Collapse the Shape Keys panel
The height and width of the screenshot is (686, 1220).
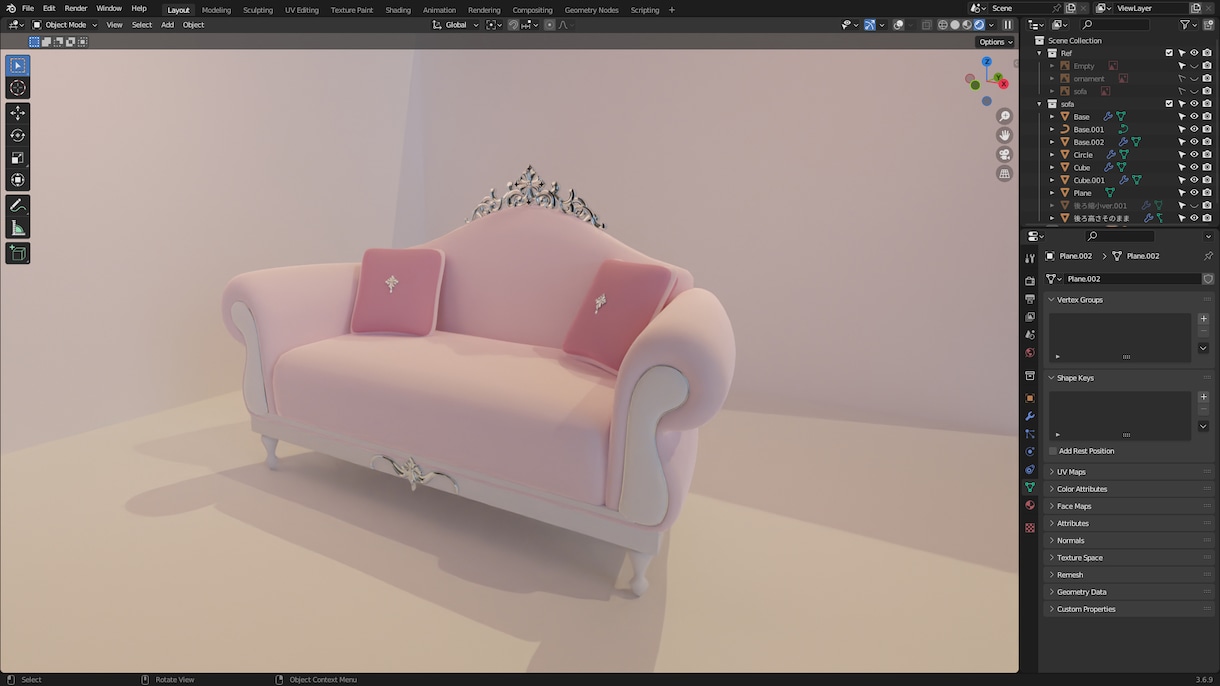click(1129, 378)
